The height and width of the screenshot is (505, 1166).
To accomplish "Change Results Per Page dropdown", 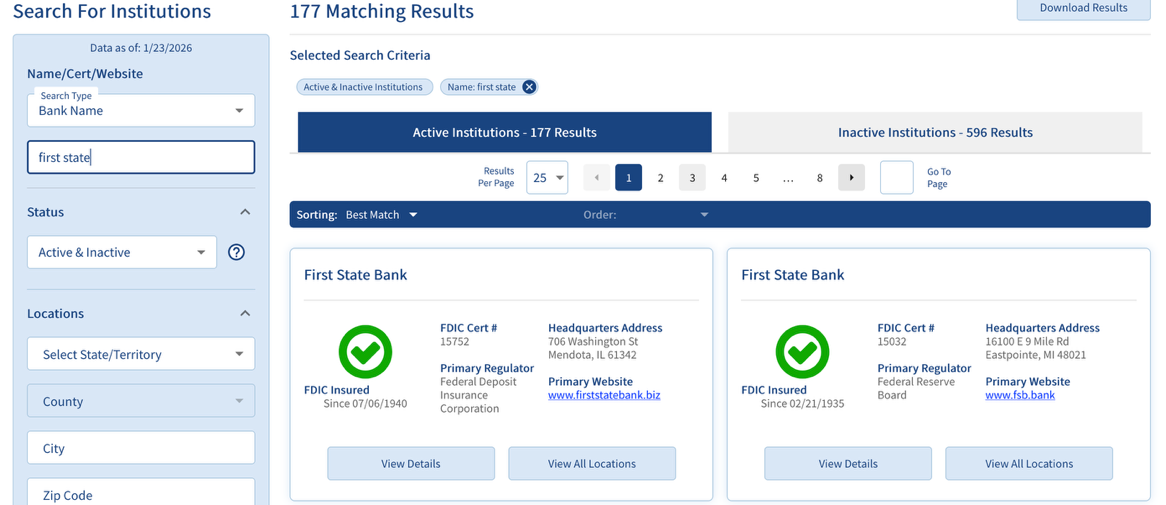I will click(547, 178).
